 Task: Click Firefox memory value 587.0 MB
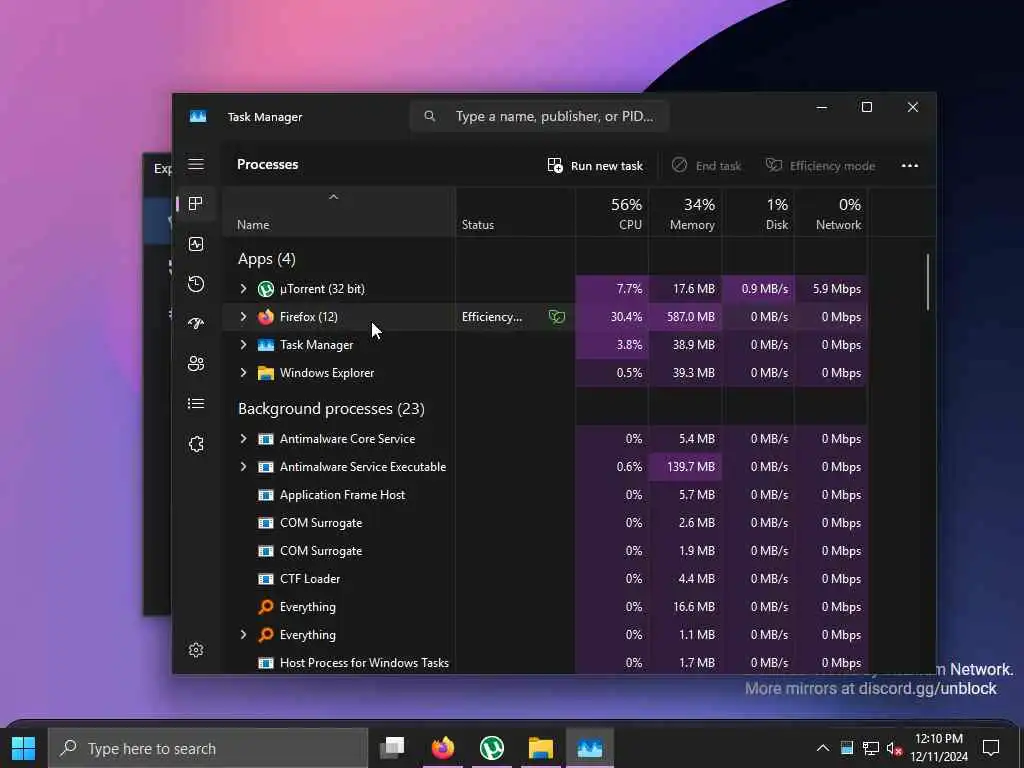(690, 317)
